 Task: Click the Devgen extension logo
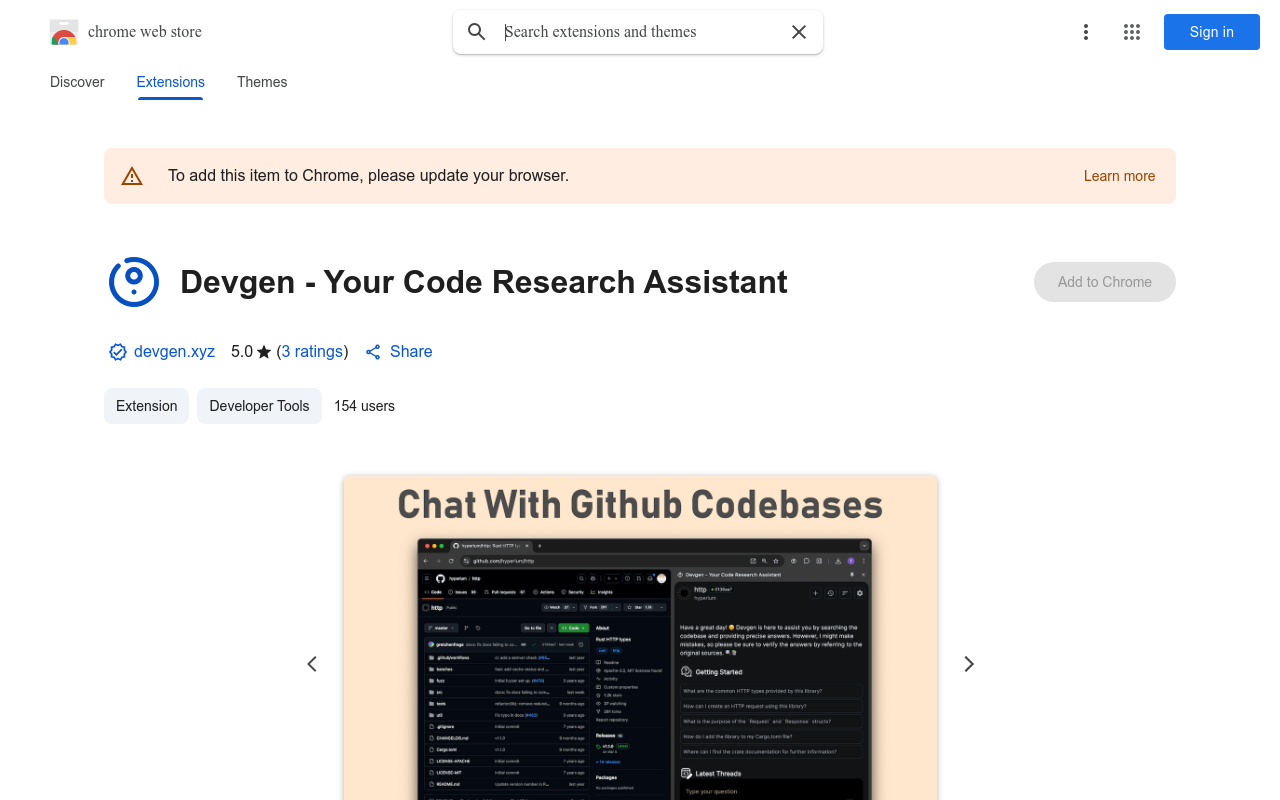134,282
